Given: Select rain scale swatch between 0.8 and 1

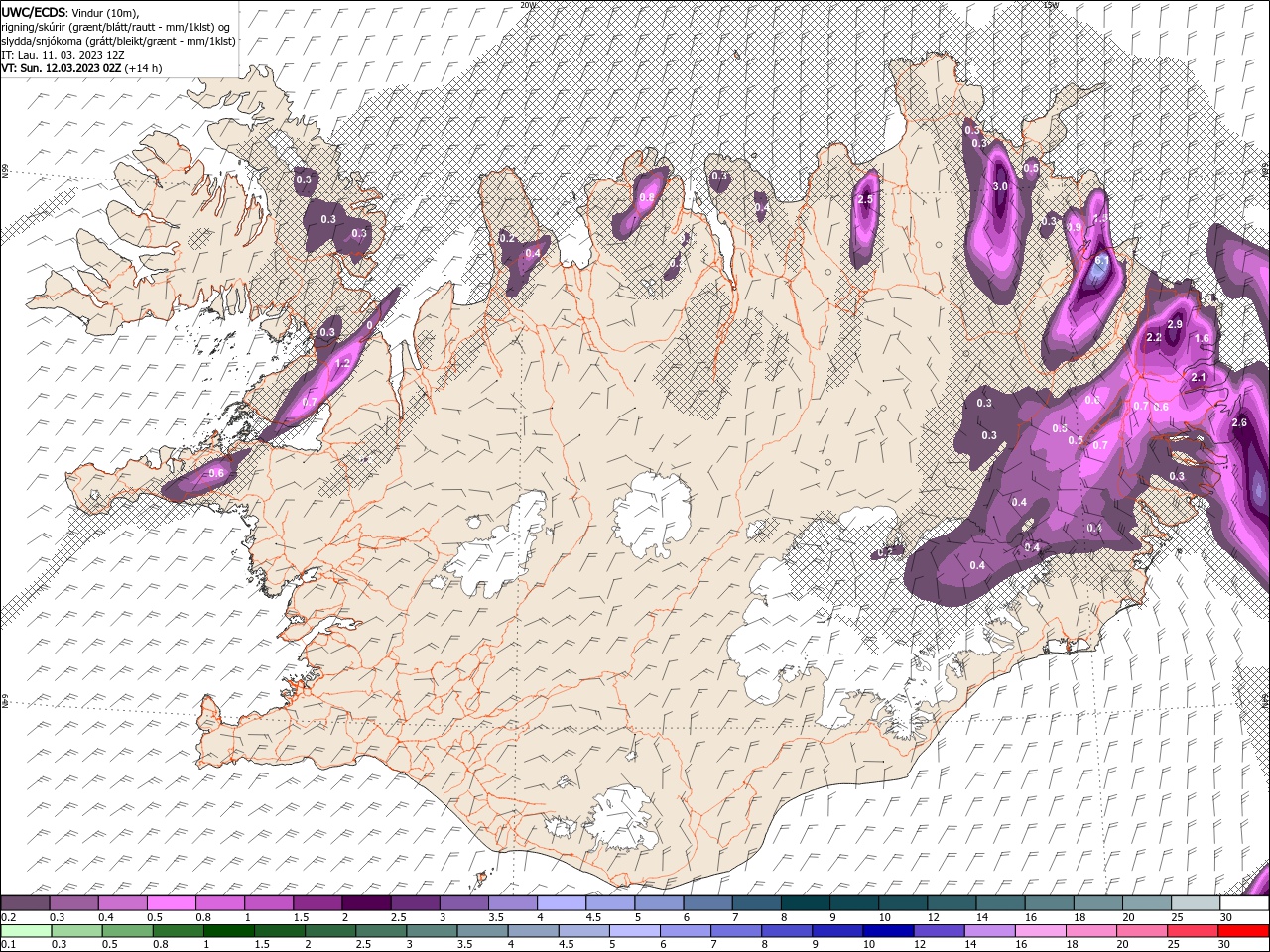Looking at the screenshot, I should click(x=179, y=931).
